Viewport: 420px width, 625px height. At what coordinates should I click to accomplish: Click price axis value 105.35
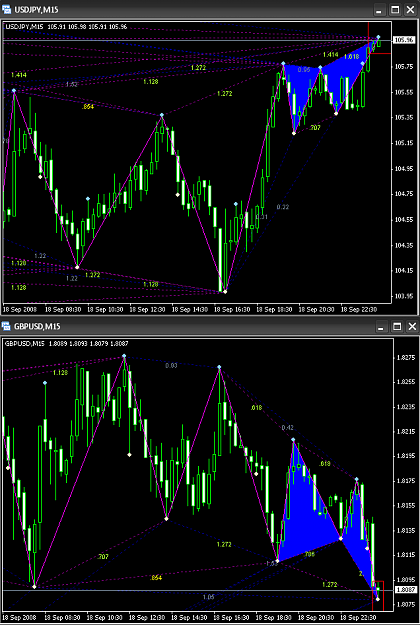coord(404,118)
